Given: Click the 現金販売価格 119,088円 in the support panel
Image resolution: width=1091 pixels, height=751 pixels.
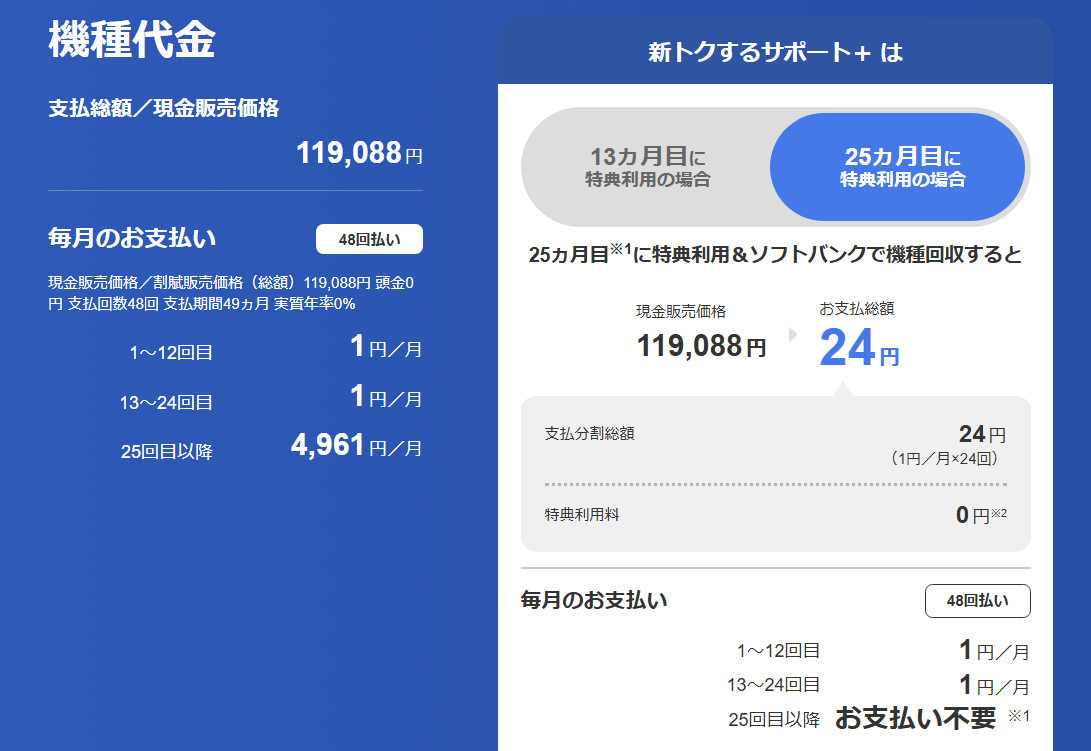Looking at the screenshot, I should [701, 346].
